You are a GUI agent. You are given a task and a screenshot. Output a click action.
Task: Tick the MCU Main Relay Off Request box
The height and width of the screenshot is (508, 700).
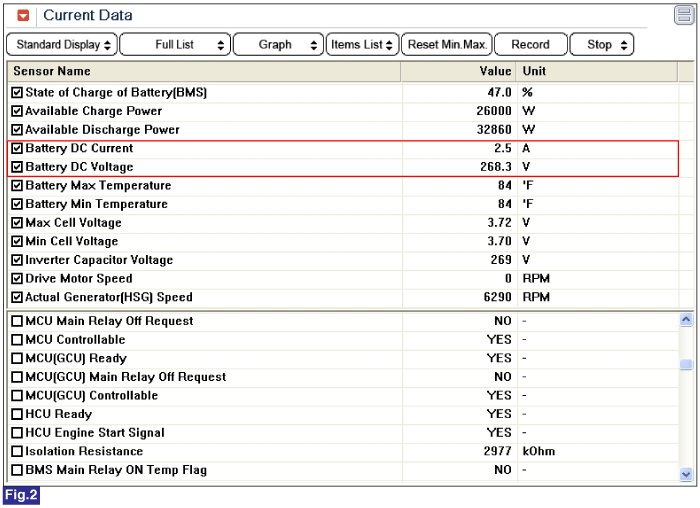tap(16, 321)
